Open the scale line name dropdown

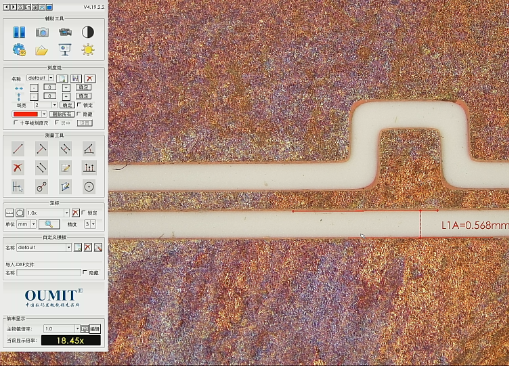pos(51,78)
